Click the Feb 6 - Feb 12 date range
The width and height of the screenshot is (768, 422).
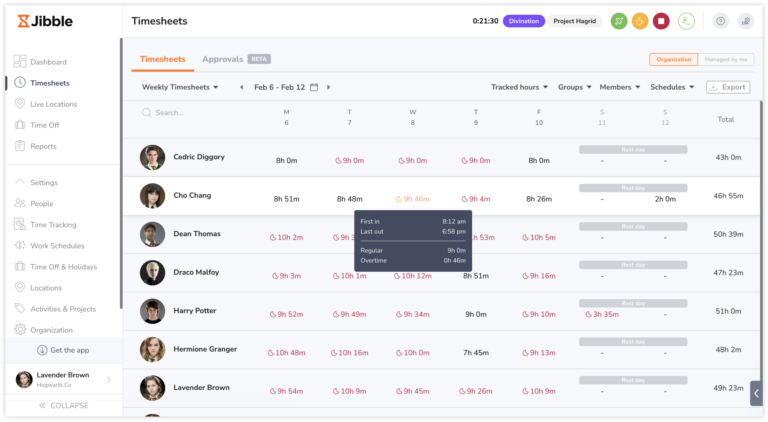[279, 87]
